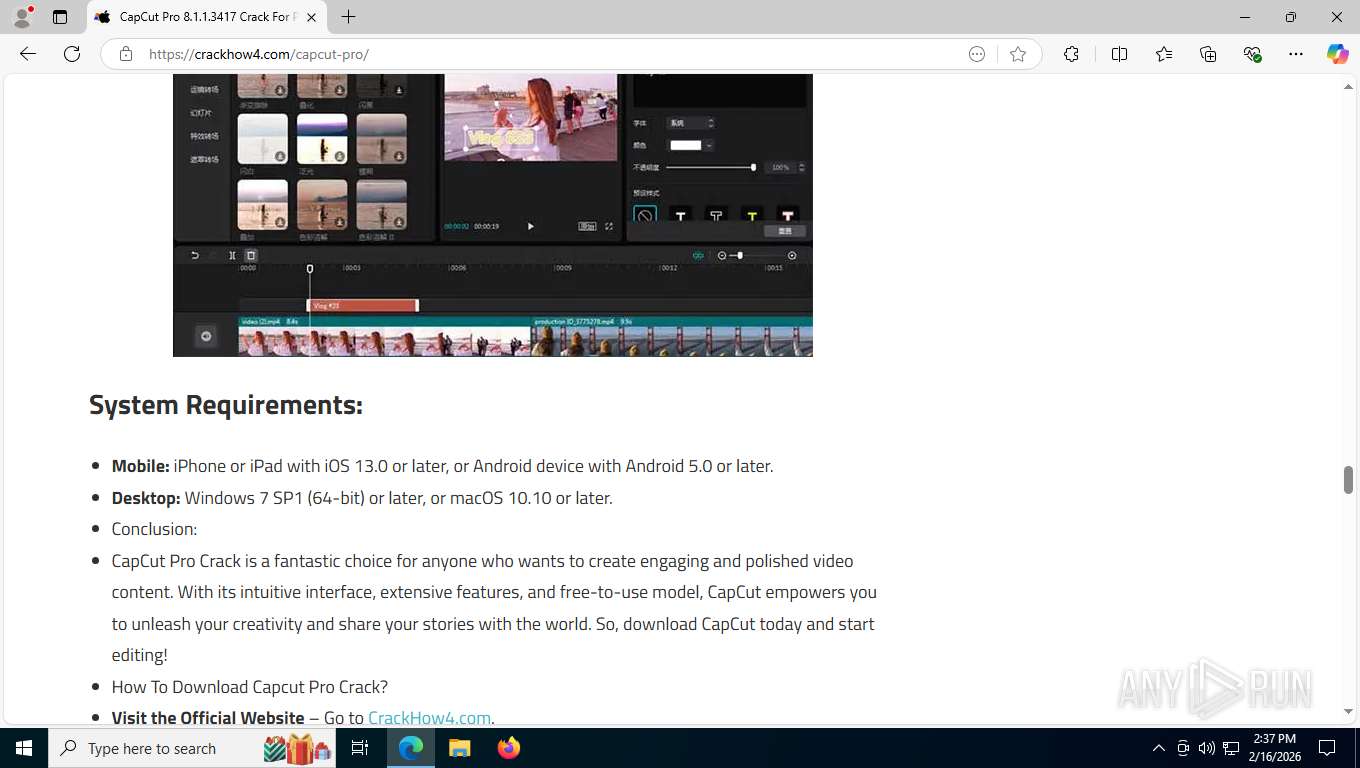Screen dimensions: 1360x768
Task: Open the Favorites list icon
Action: 1164,54
